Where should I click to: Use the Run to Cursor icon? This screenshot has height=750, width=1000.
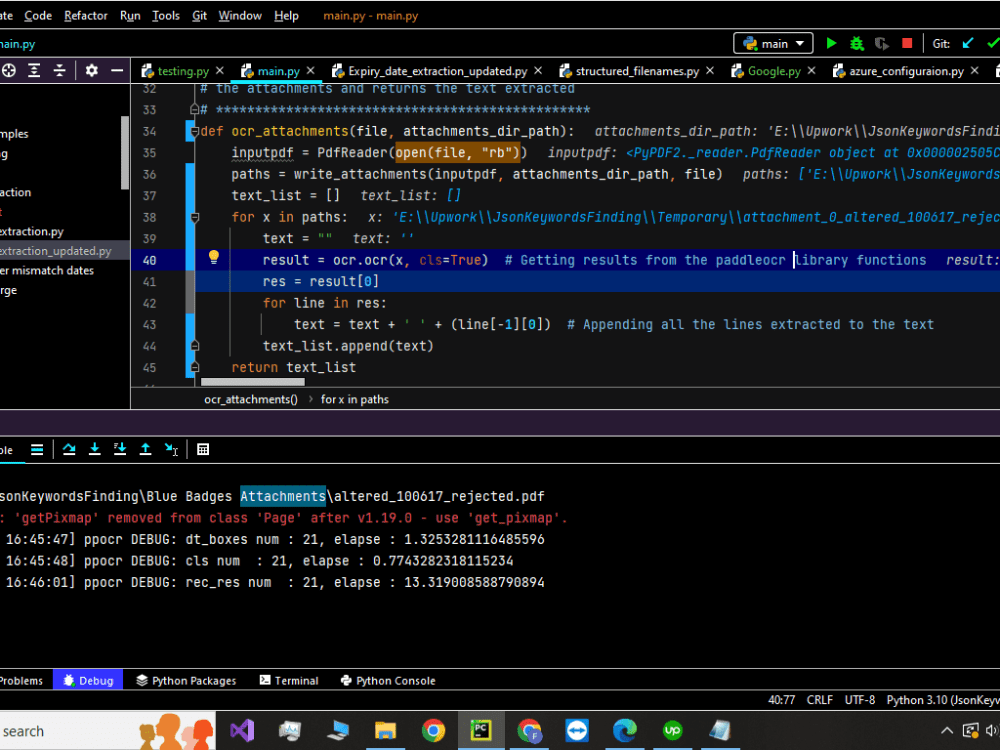pyautogui.click(x=171, y=449)
